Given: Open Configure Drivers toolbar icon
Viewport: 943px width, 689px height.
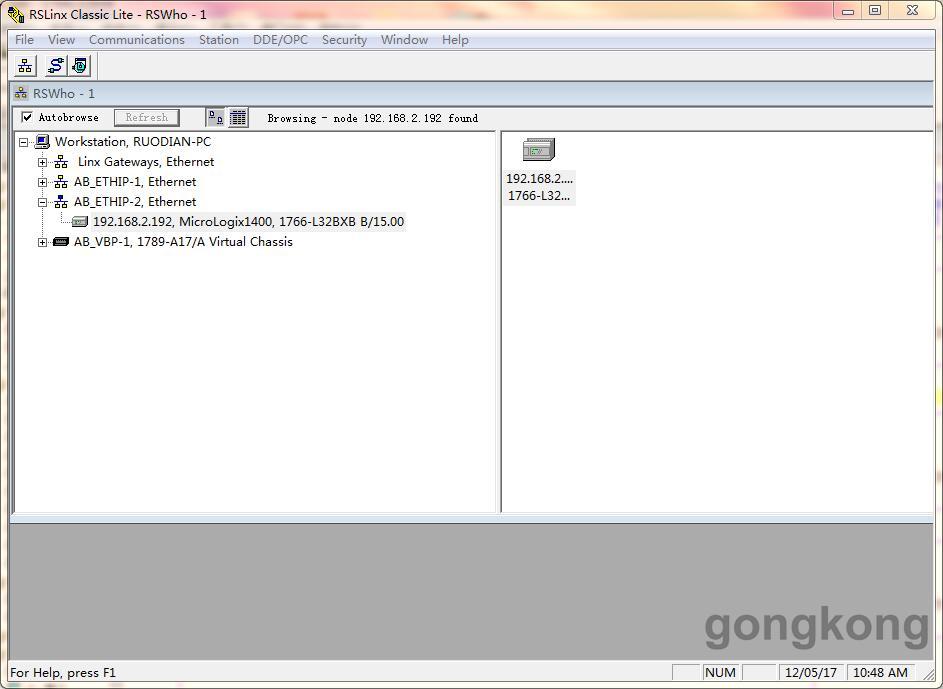Looking at the screenshot, I should [x=56, y=66].
